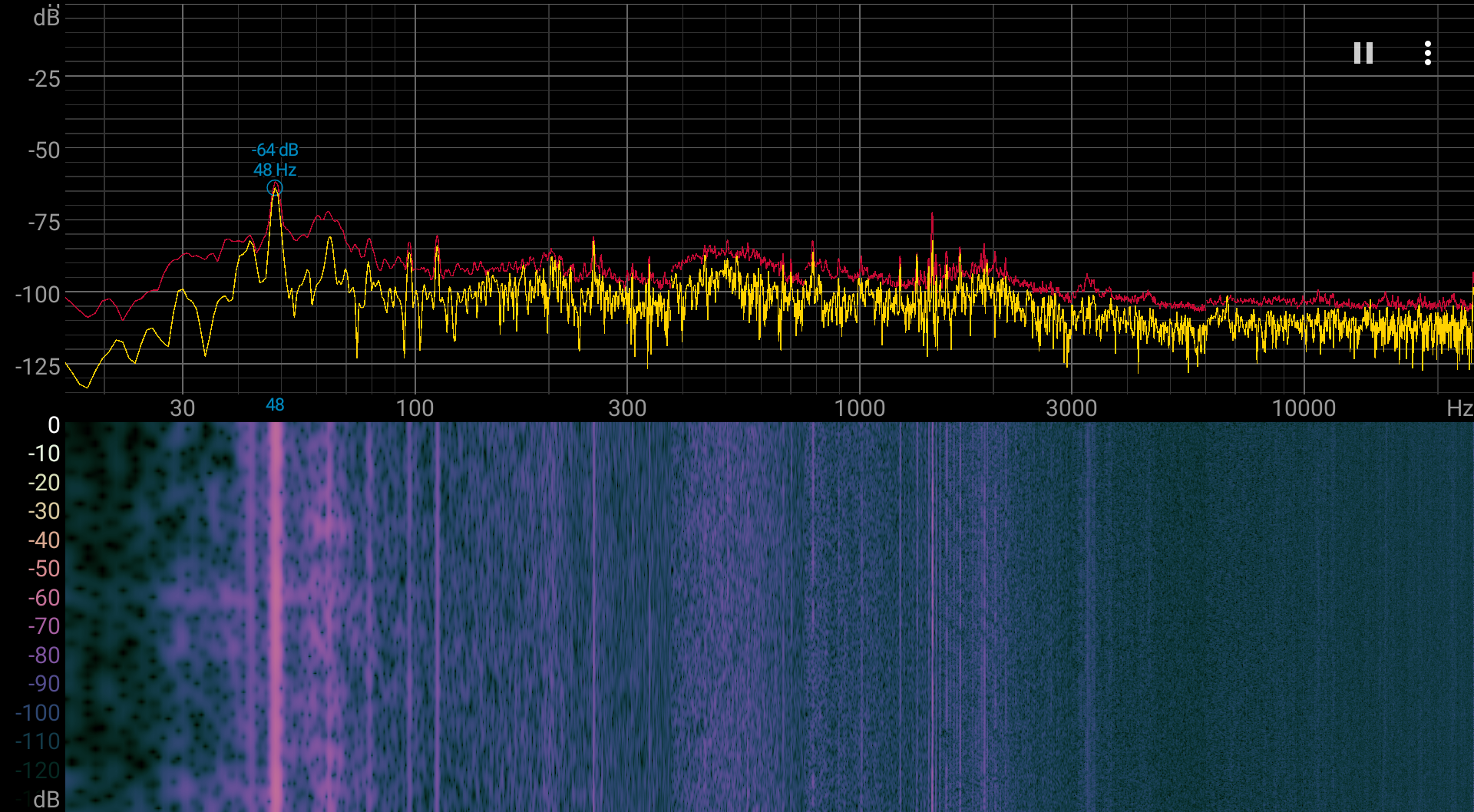1474x812 pixels.
Task: Click the '10000' frequency axis label
Action: tap(1304, 408)
